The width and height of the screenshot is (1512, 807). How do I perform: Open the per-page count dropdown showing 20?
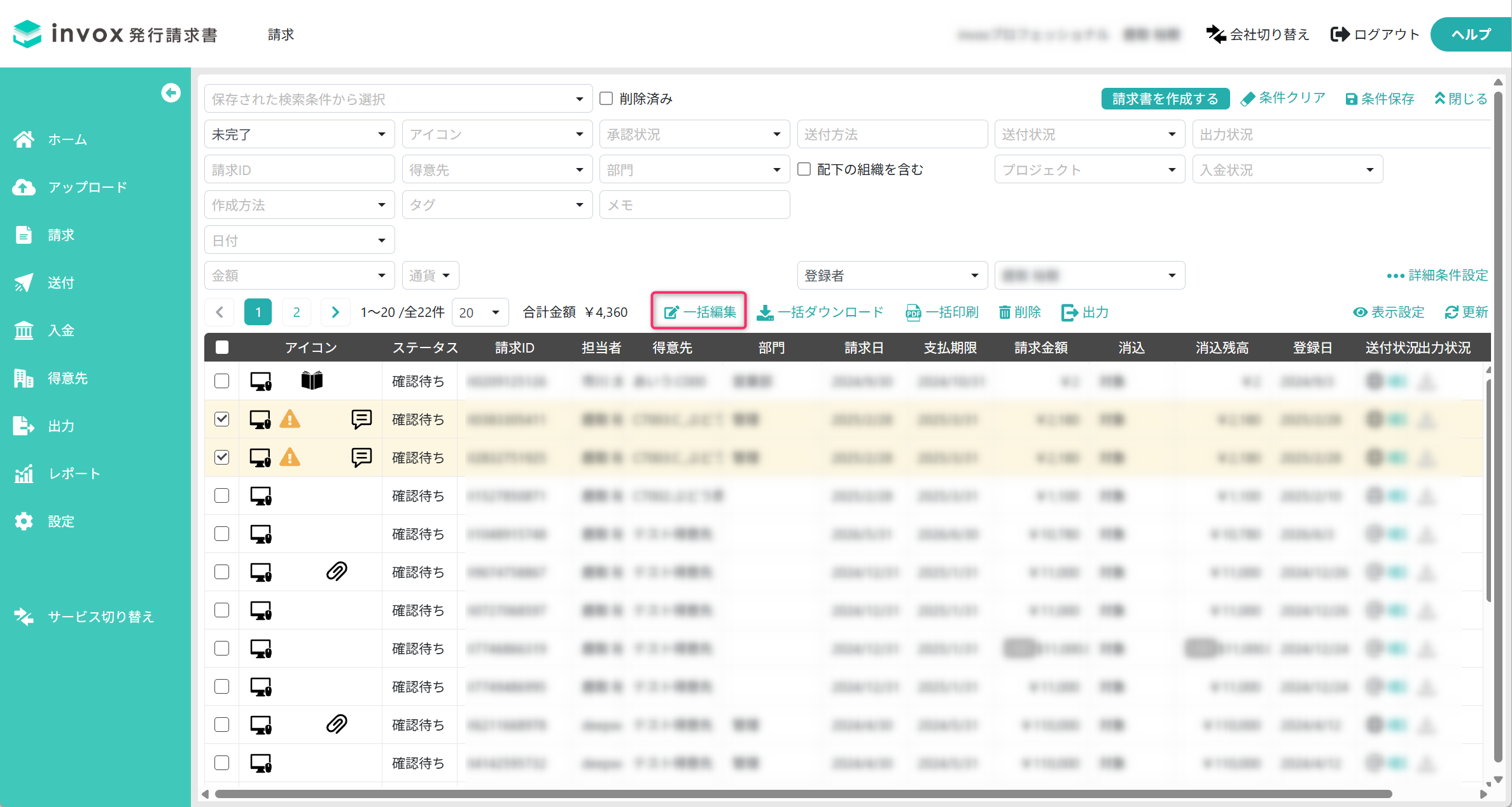click(x=480, y=312)
